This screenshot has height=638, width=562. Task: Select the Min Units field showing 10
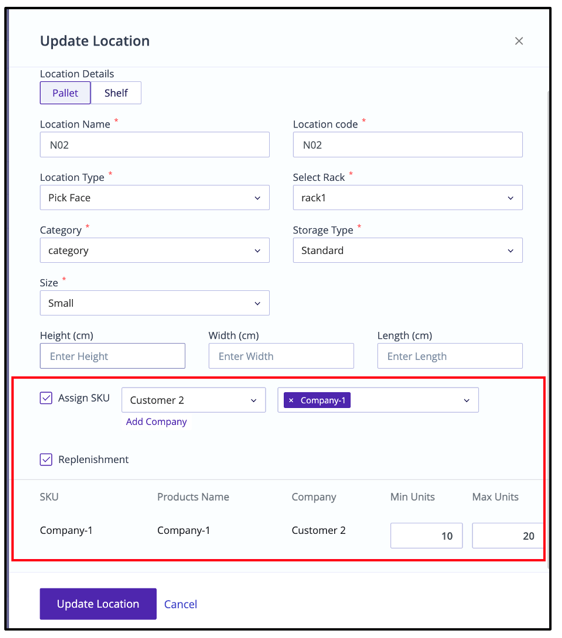pyautogui.click(x=426, y=535)
